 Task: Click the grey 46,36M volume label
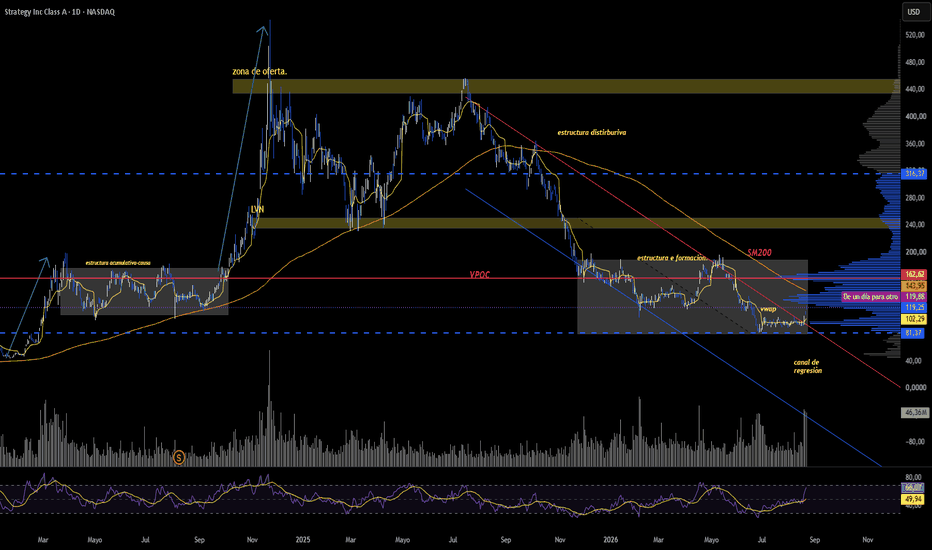coord(915,412)
